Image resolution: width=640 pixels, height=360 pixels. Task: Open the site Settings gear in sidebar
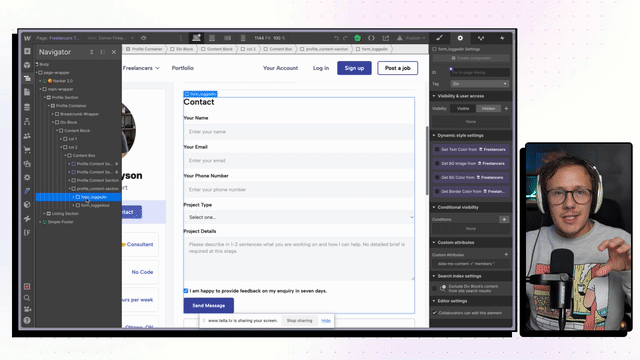pos(27,178)
